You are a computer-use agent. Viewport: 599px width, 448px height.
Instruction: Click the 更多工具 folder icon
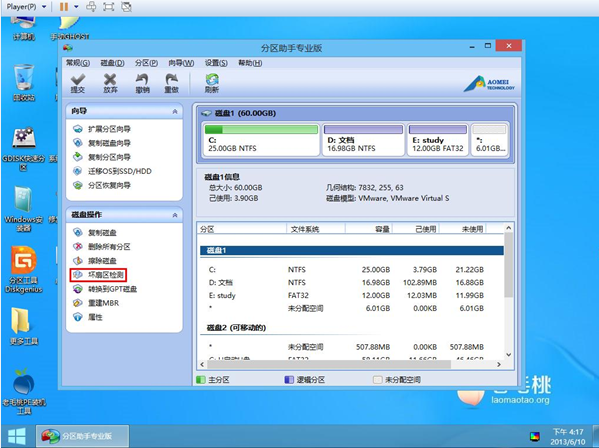[24, 326]
